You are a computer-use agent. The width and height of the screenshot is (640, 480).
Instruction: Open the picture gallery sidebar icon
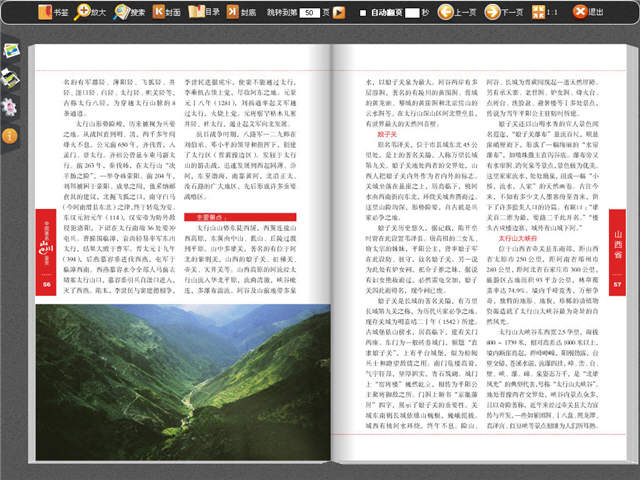coord(11,51)
